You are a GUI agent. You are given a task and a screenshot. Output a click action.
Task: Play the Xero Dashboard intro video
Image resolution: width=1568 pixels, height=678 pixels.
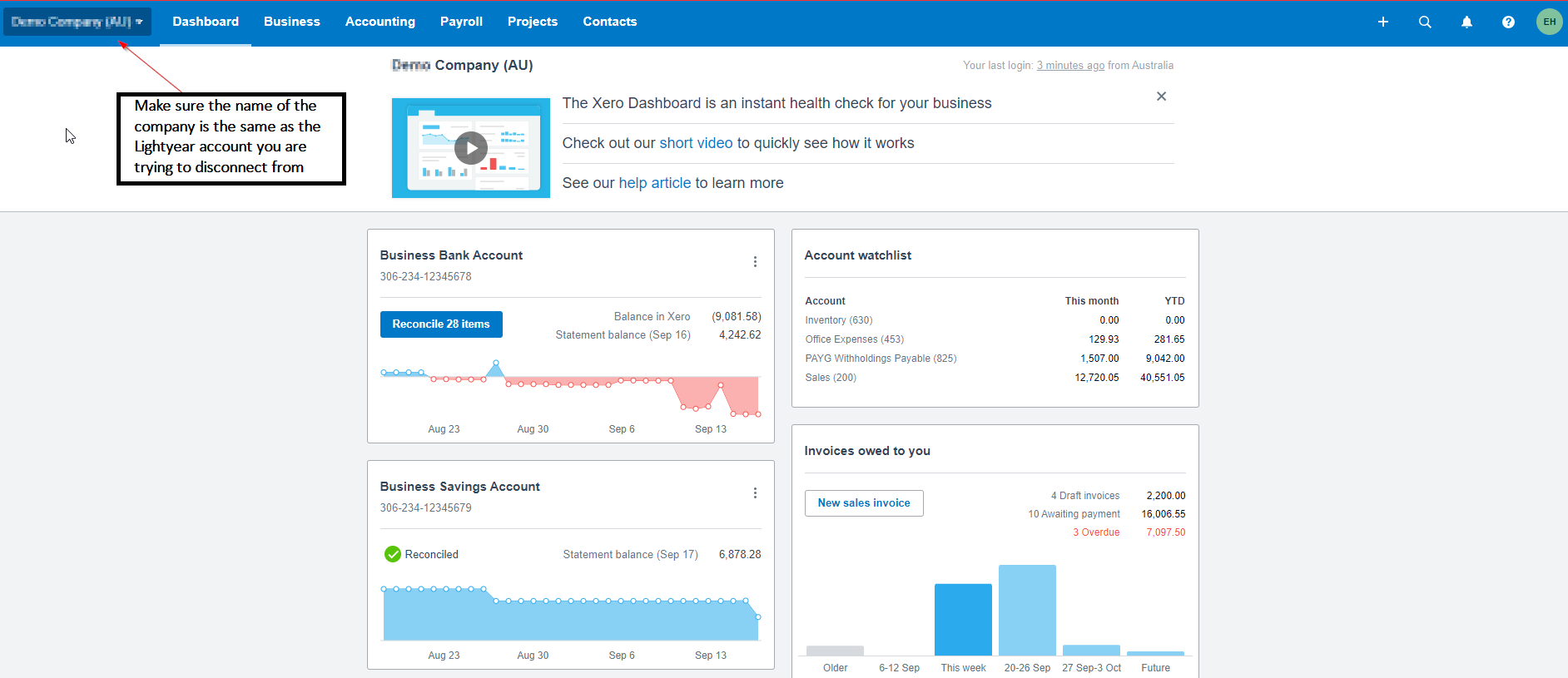[x=471, y=148]
